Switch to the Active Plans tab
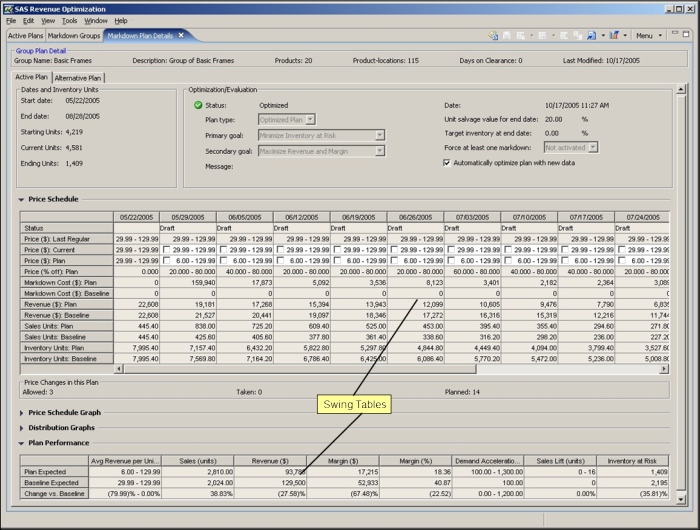This screenshot has height=530, width=700. pyautogui.click(x=25, y=36)
